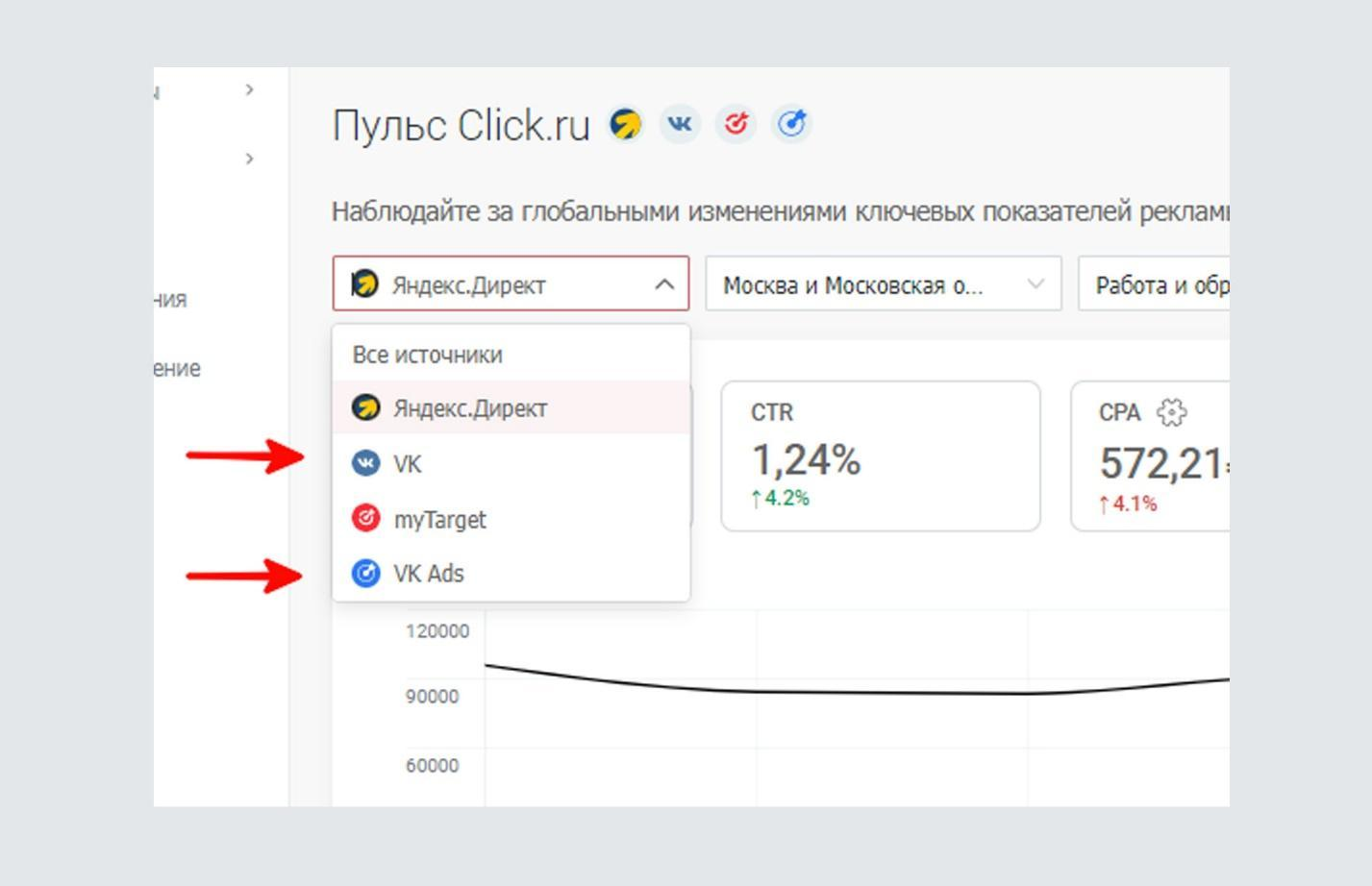Click the 120000 chart axis label
Viewport: 1372px width, 886px height.
(x=437, y=631)
